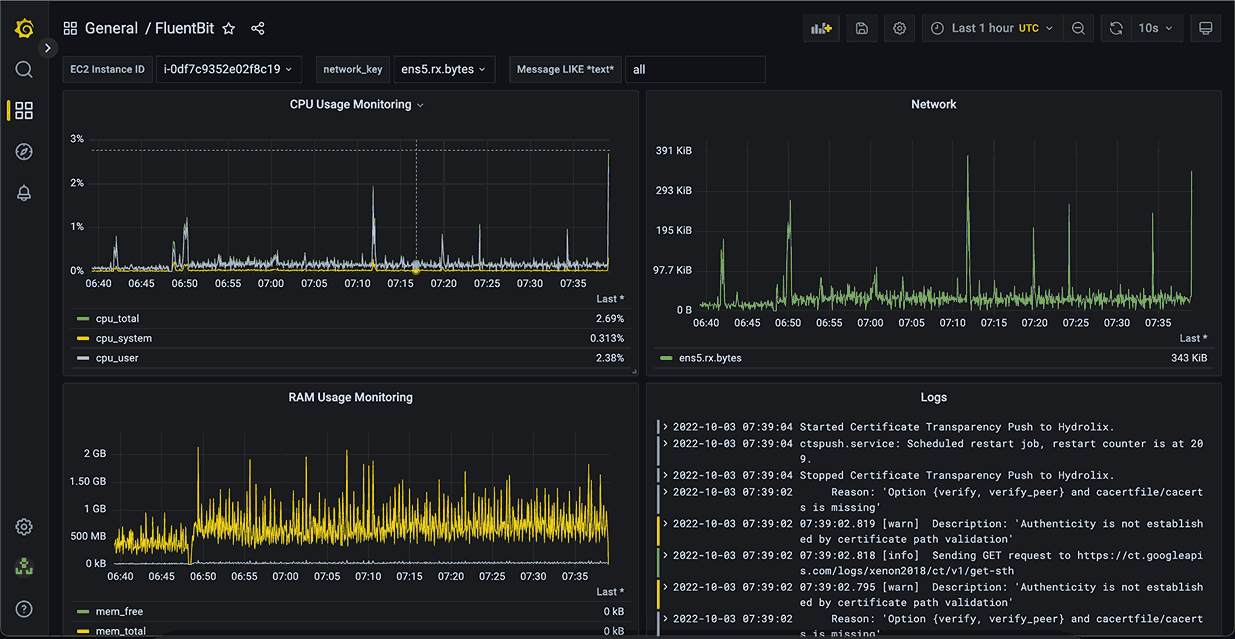
Task: Open the Explore compass icon
Action: (x=23, y=151)
